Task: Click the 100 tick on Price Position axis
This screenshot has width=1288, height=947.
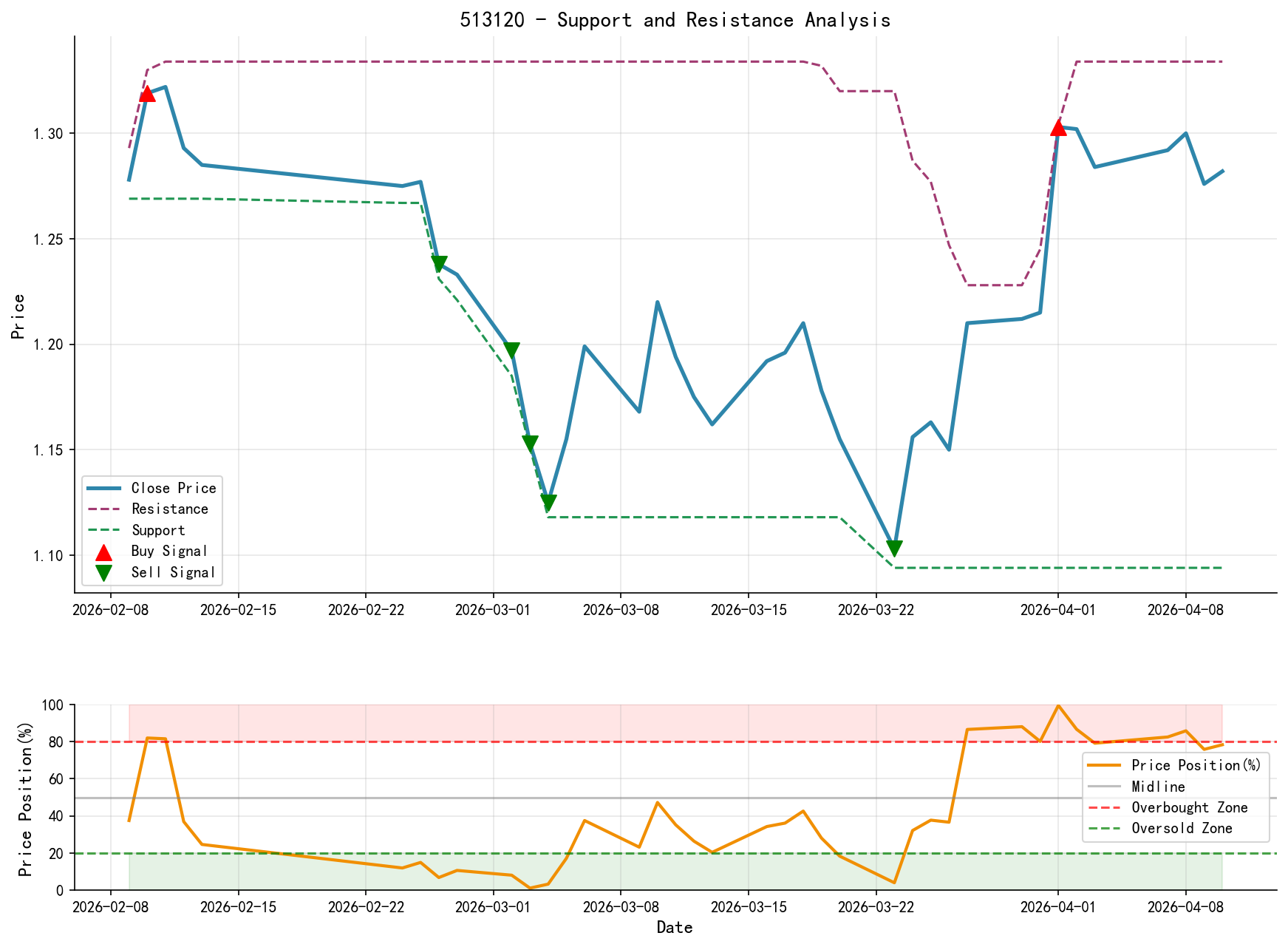Action: pyautogui.click(x=53, y=705)
